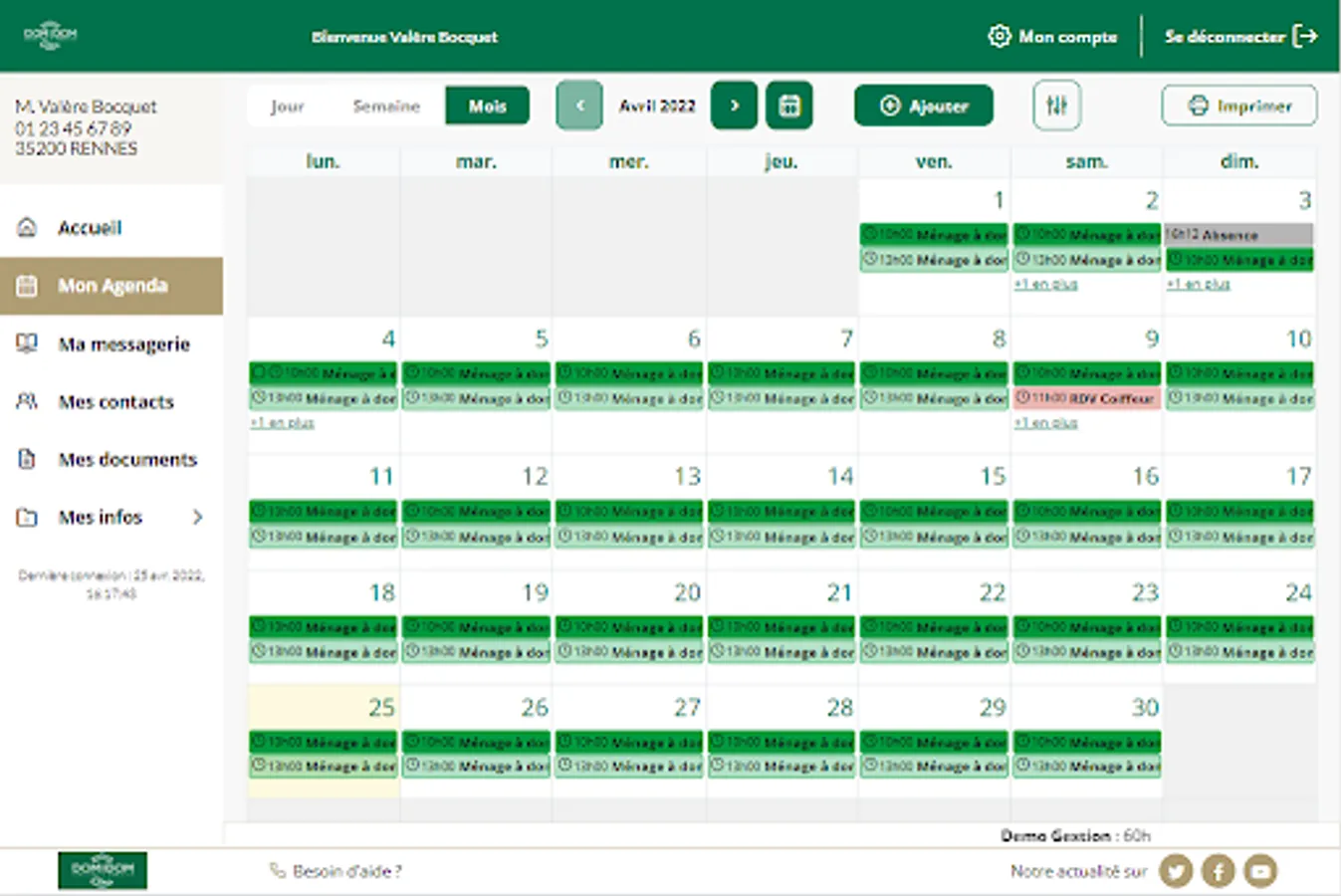Expand +1 en plus on April 9

(x=1045, y=423)
